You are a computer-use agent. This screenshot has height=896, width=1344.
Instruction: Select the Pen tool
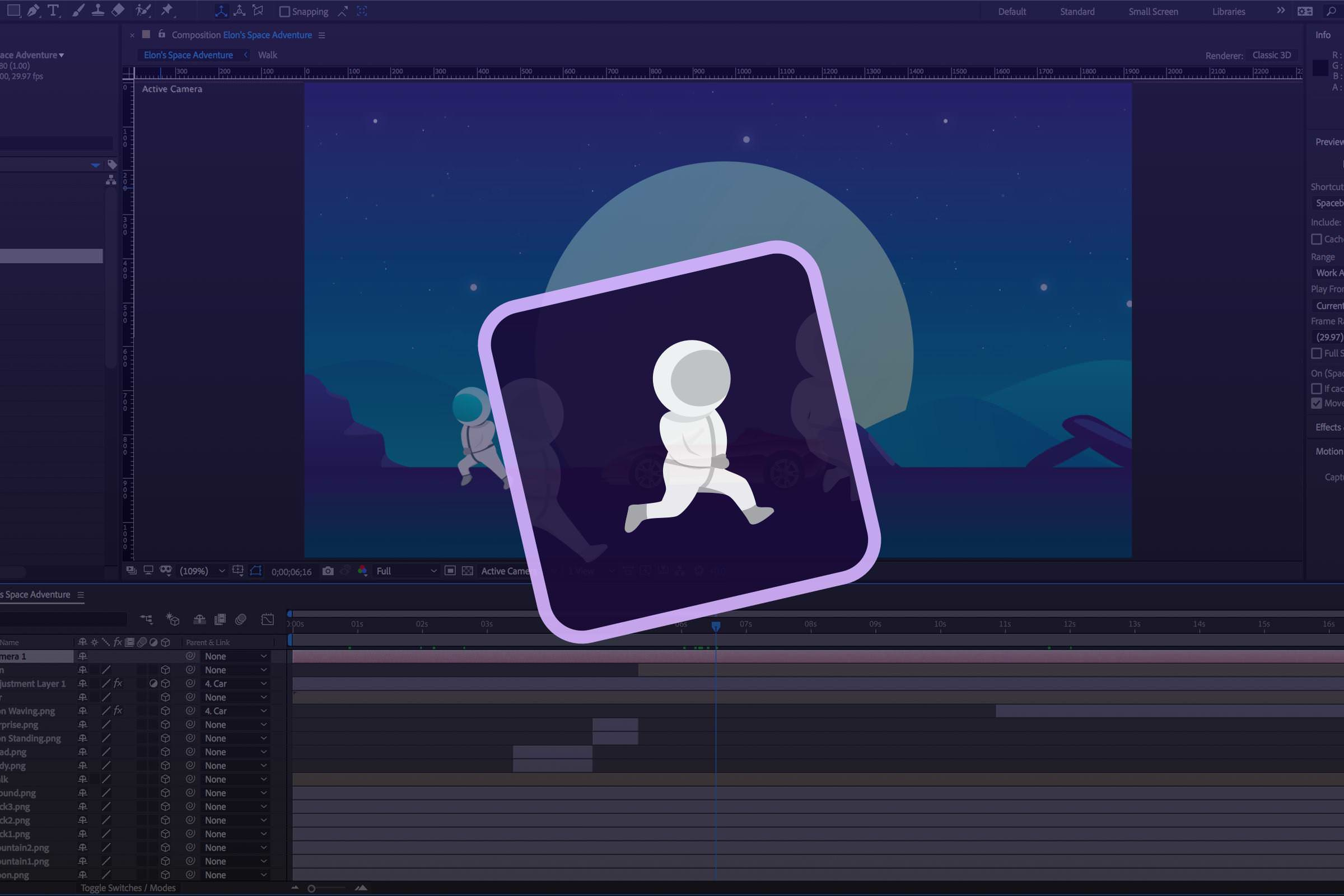33,10
